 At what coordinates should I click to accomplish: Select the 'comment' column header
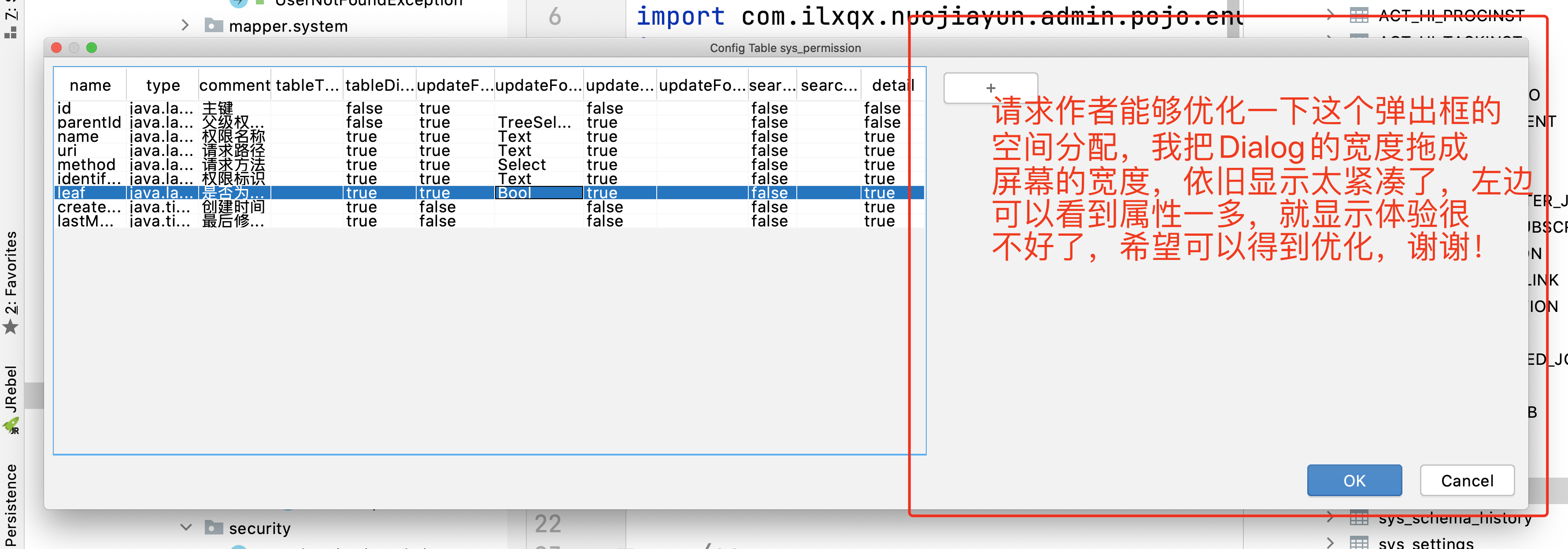pyautogui.click(x=234, y=85)
